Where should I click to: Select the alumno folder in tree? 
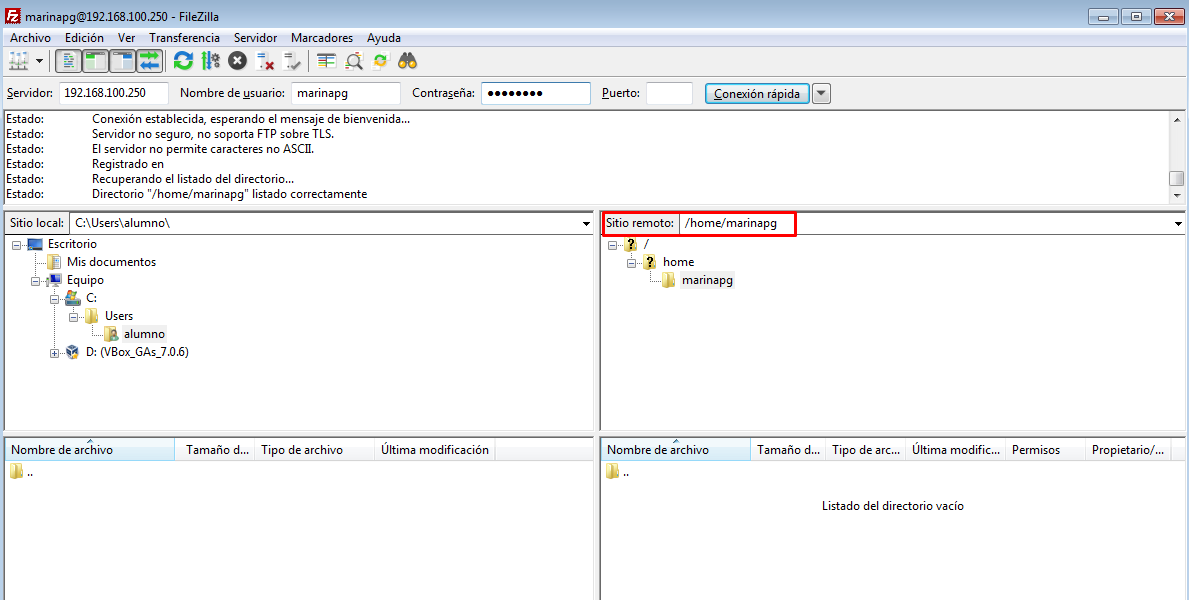(x=144, y=334)
